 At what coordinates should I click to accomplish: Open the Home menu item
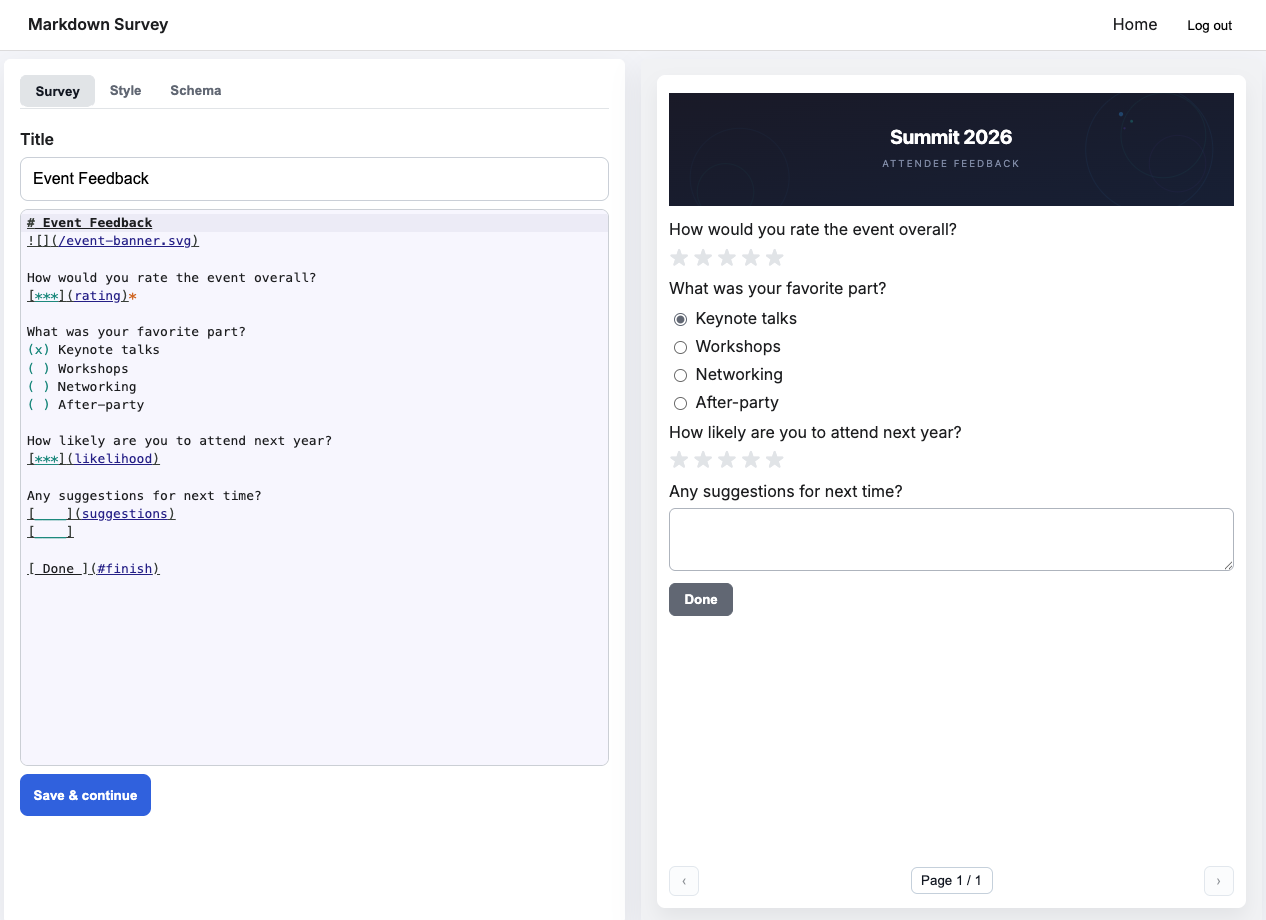1135,24
